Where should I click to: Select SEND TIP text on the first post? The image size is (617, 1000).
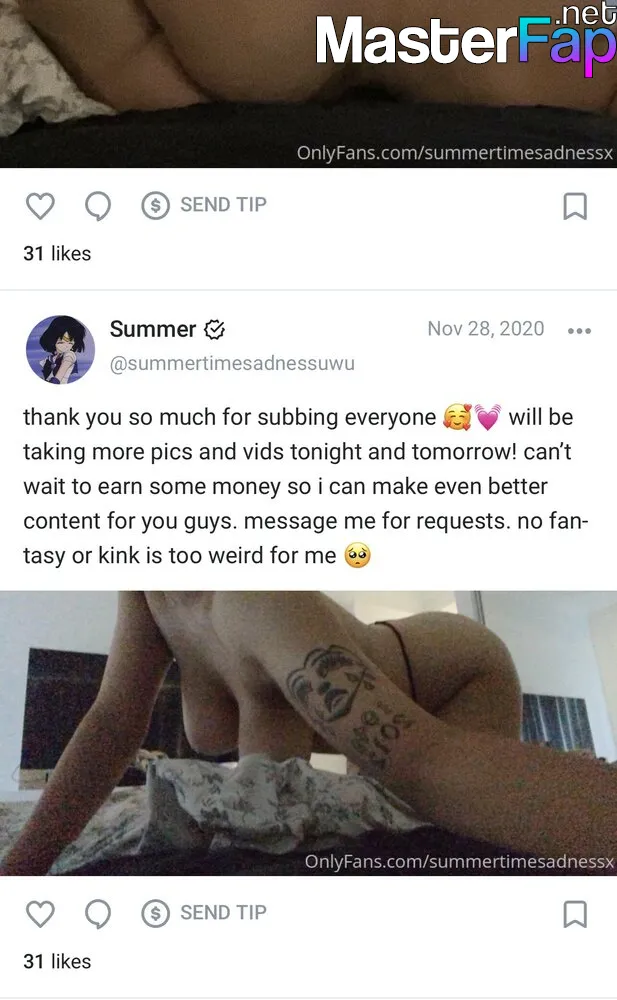click(223, 205)
